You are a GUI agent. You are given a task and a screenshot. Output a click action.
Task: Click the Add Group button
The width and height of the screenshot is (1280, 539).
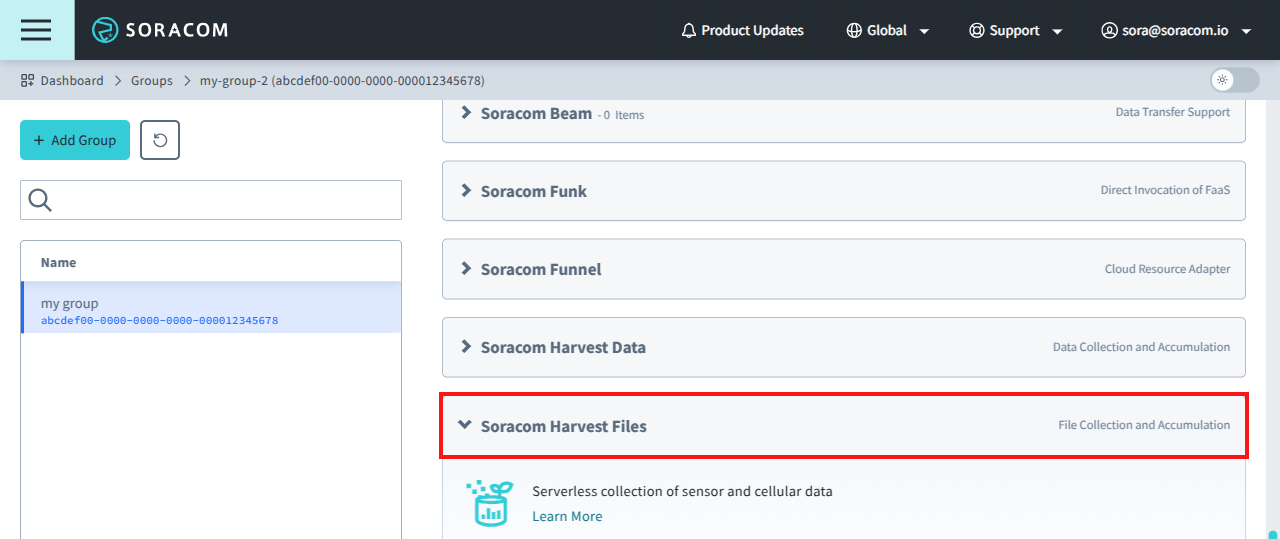click(75, 140)
